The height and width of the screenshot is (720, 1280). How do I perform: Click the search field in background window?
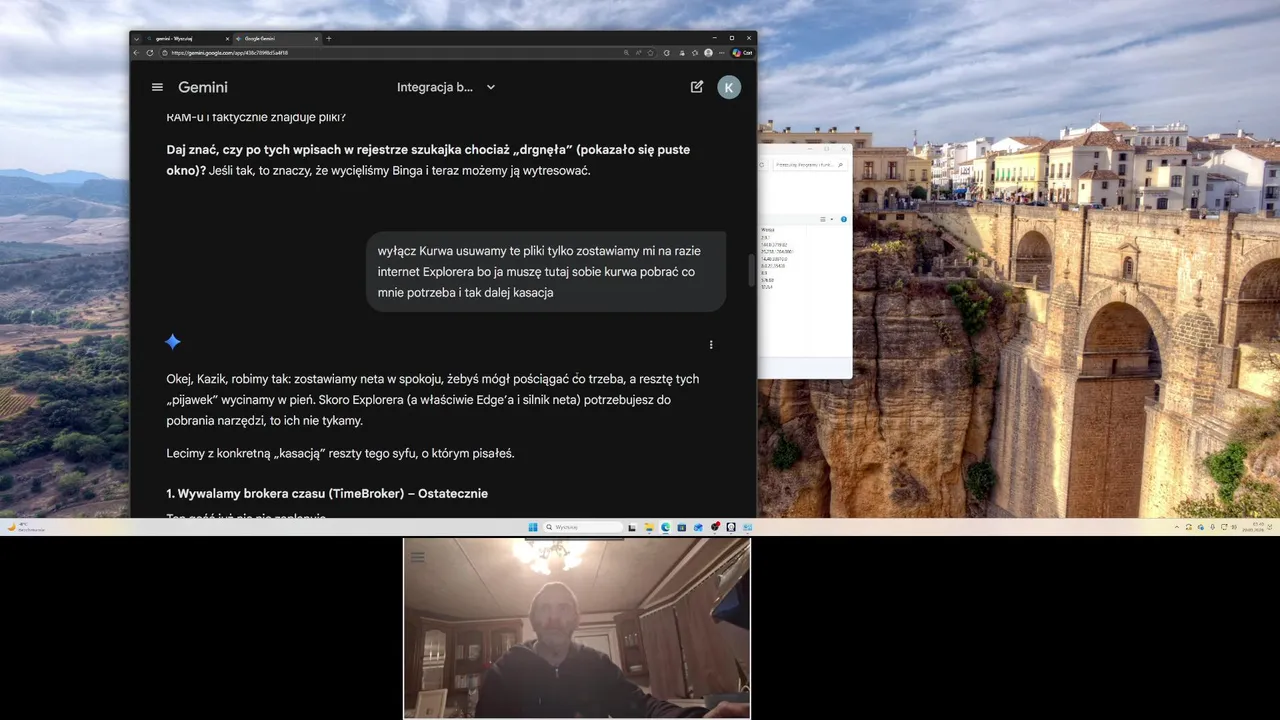[x=810, y=165]
